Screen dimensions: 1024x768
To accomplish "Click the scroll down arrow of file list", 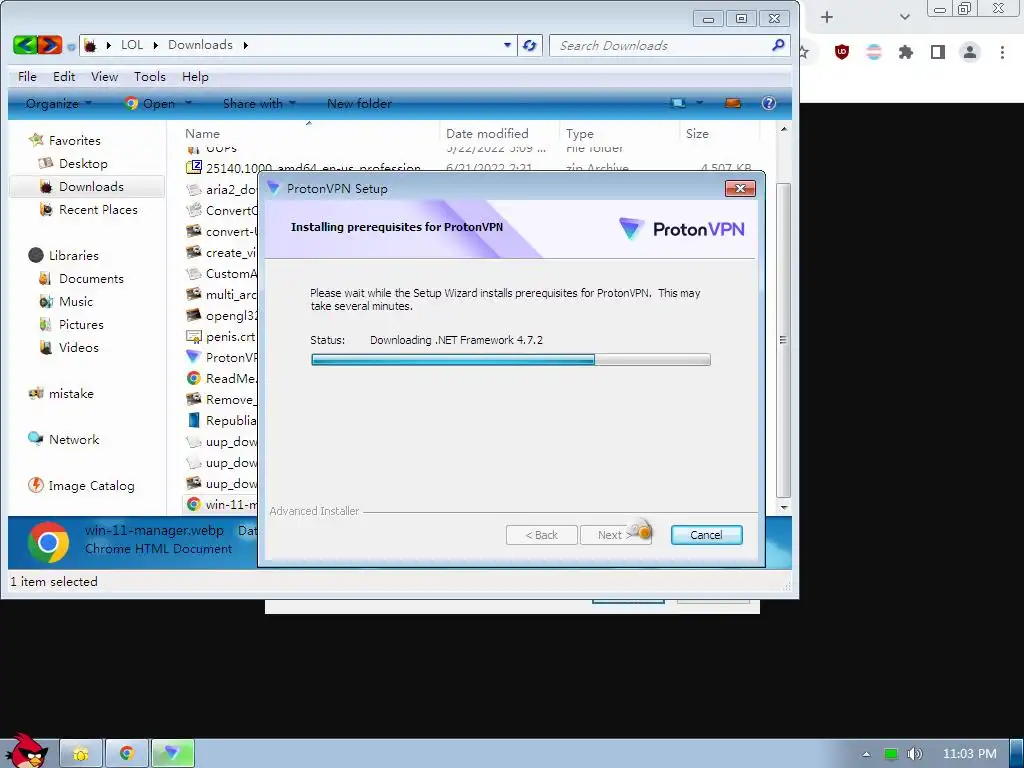I will (784, 507).
